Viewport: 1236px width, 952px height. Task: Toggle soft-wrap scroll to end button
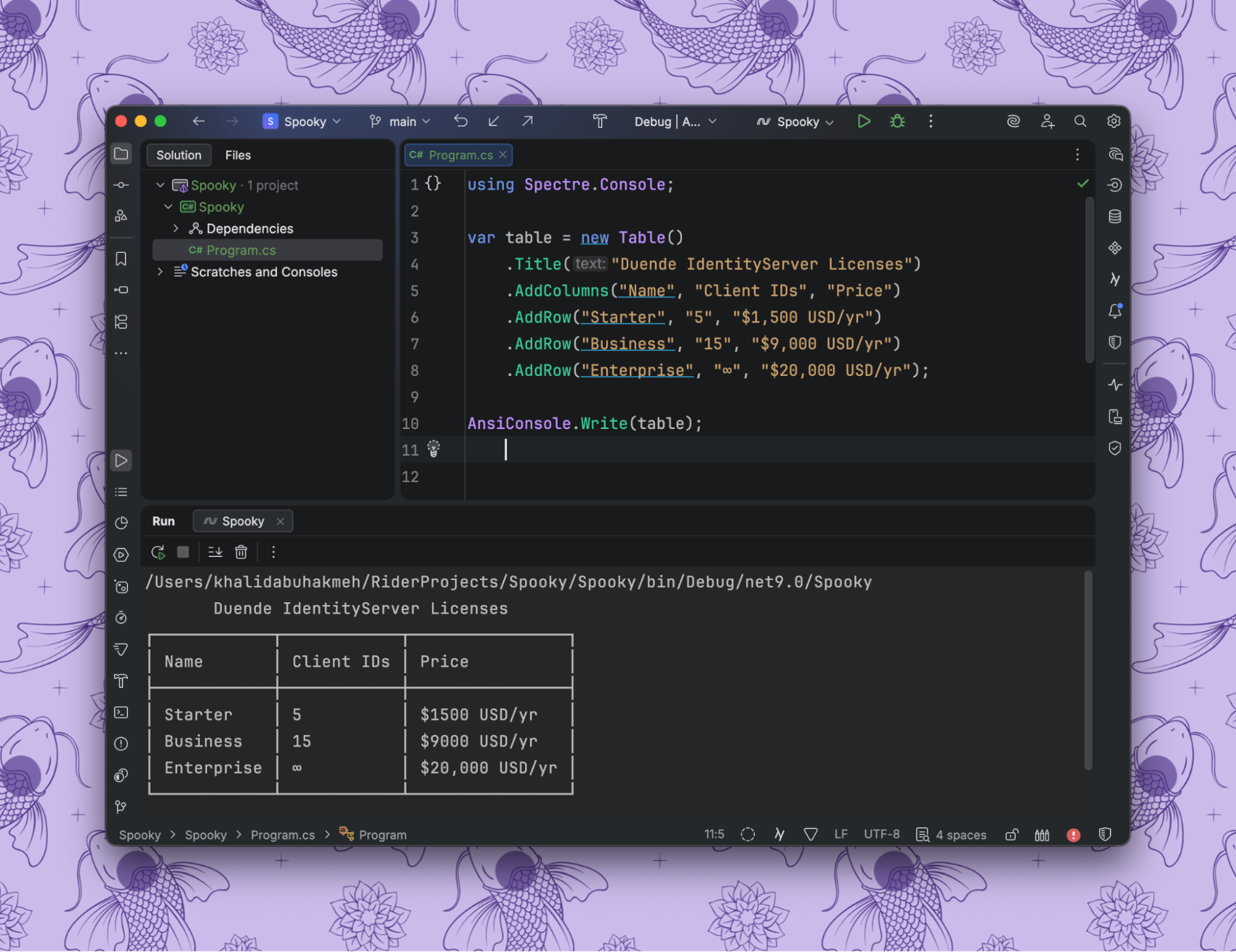click(215, 552)
